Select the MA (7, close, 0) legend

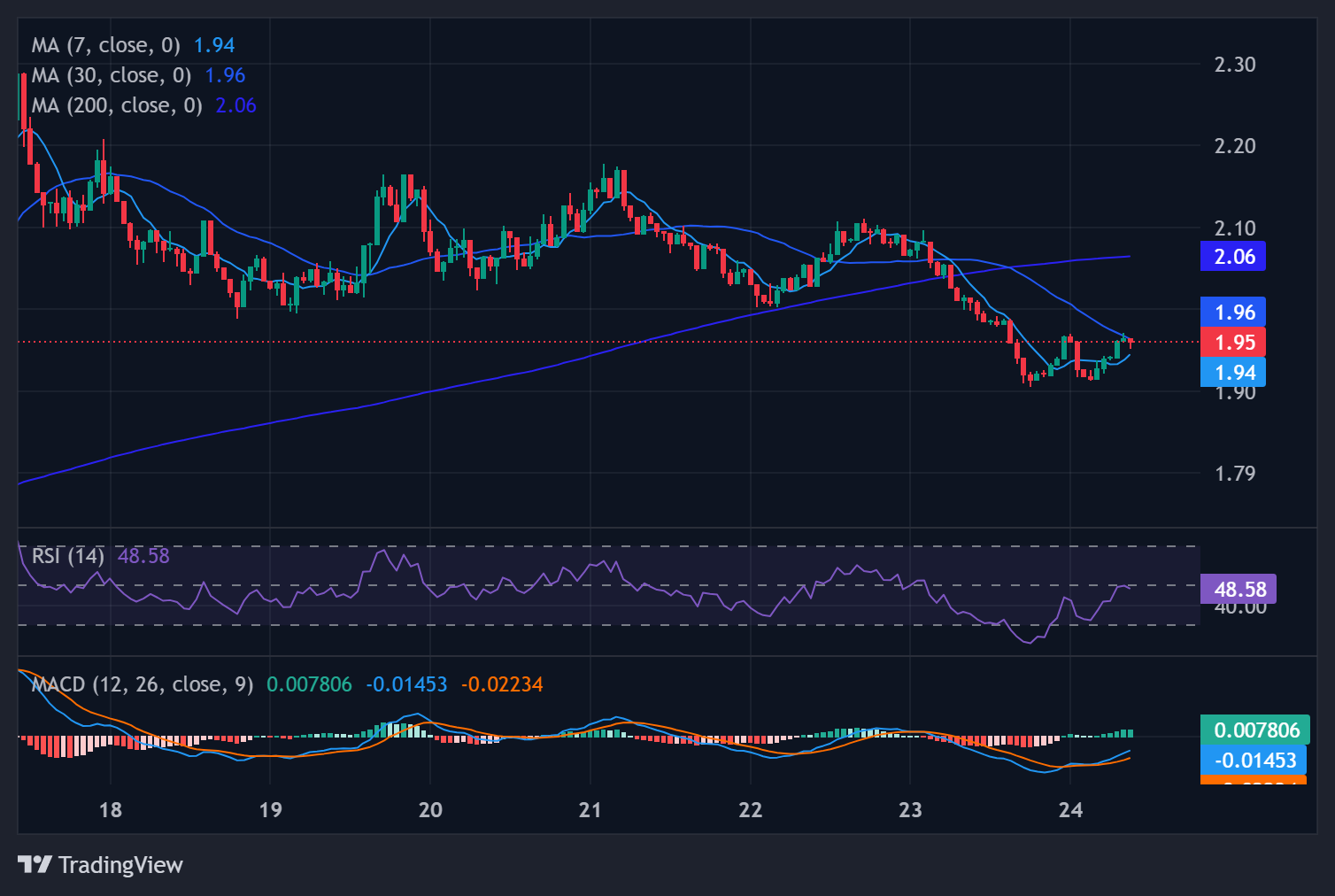105,45
